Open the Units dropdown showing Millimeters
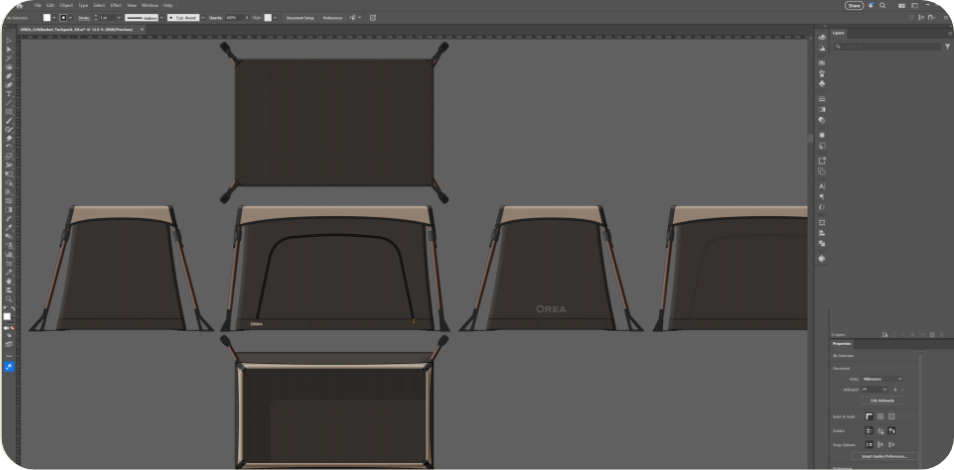Image resolution: width=954 pixels, height=470 pixels. pos(881,379)
